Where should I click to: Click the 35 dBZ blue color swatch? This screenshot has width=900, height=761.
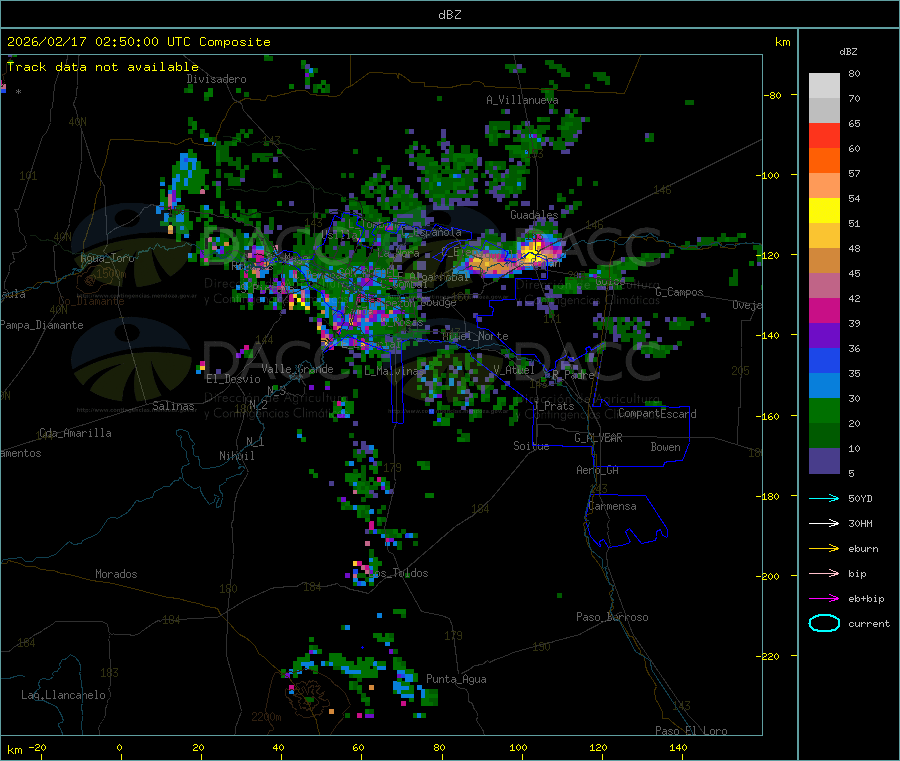coord(824,360)
